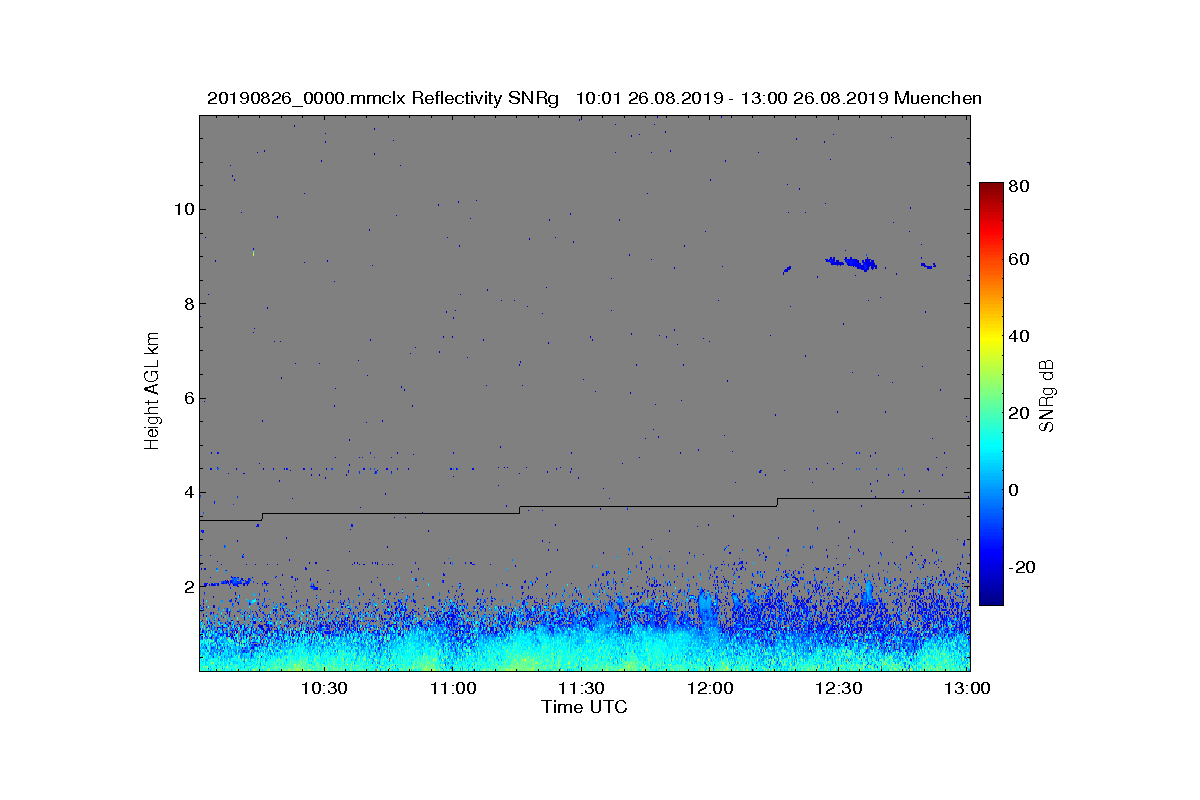Click the colorbar value -20
Image resolution: width=1200 pixels, height=800 pixels.
(1022, 567)
